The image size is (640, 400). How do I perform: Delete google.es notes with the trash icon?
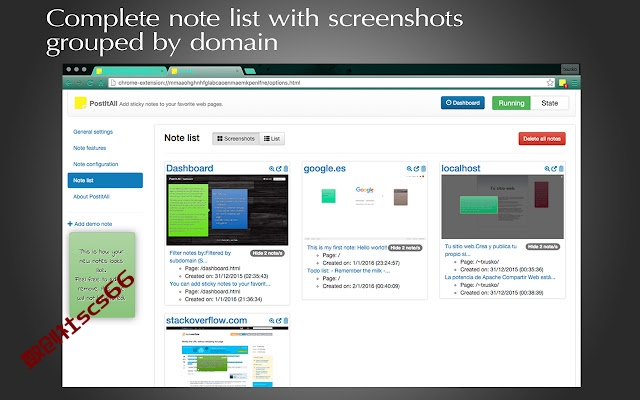pyautogui.click(x=423, y=169)
